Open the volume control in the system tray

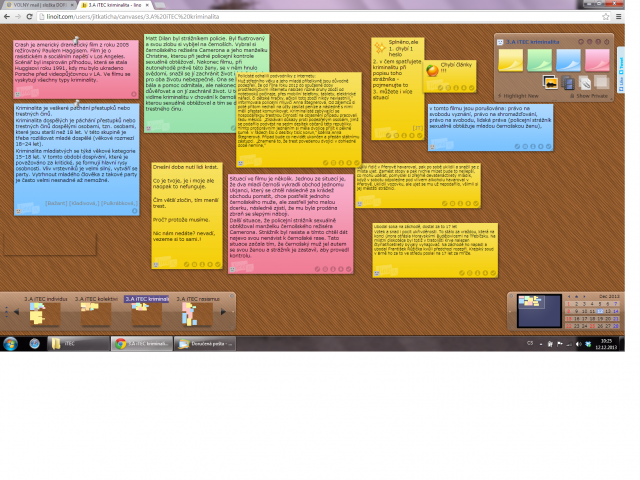[x=578, y=344]
